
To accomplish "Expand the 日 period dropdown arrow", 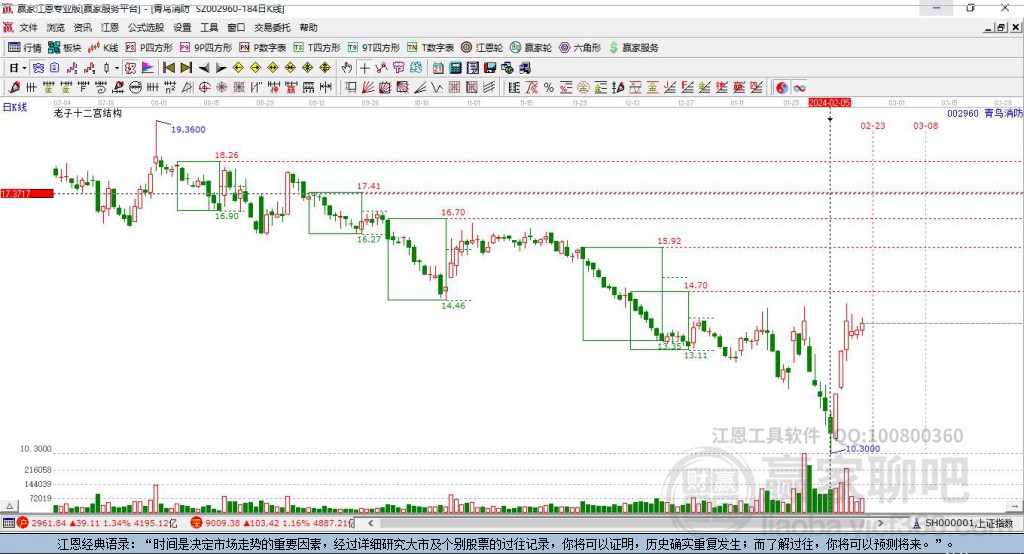I will [x=24, y=68].
